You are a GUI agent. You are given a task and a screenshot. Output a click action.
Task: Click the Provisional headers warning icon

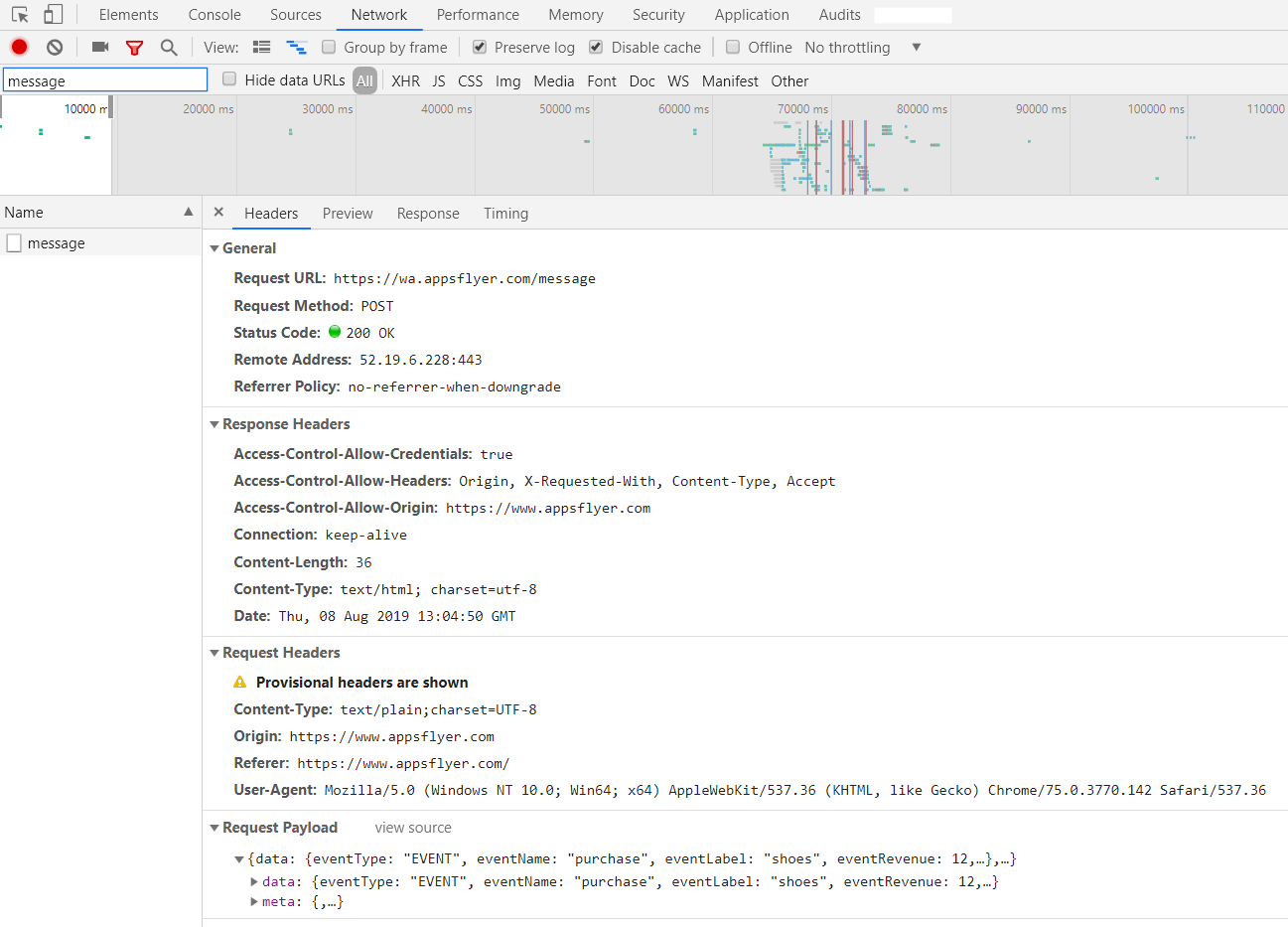240,683
